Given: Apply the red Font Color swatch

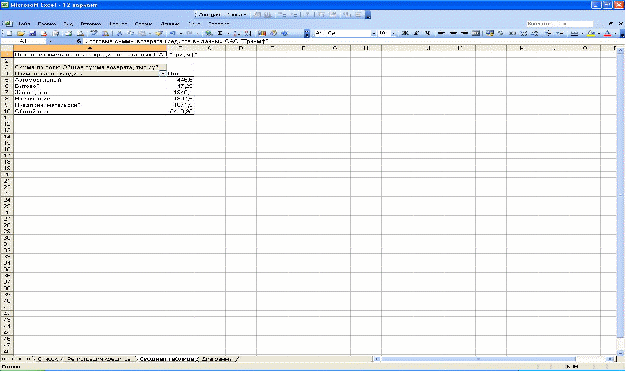Looking at the screenshot, I should click(x=608, y=34).
